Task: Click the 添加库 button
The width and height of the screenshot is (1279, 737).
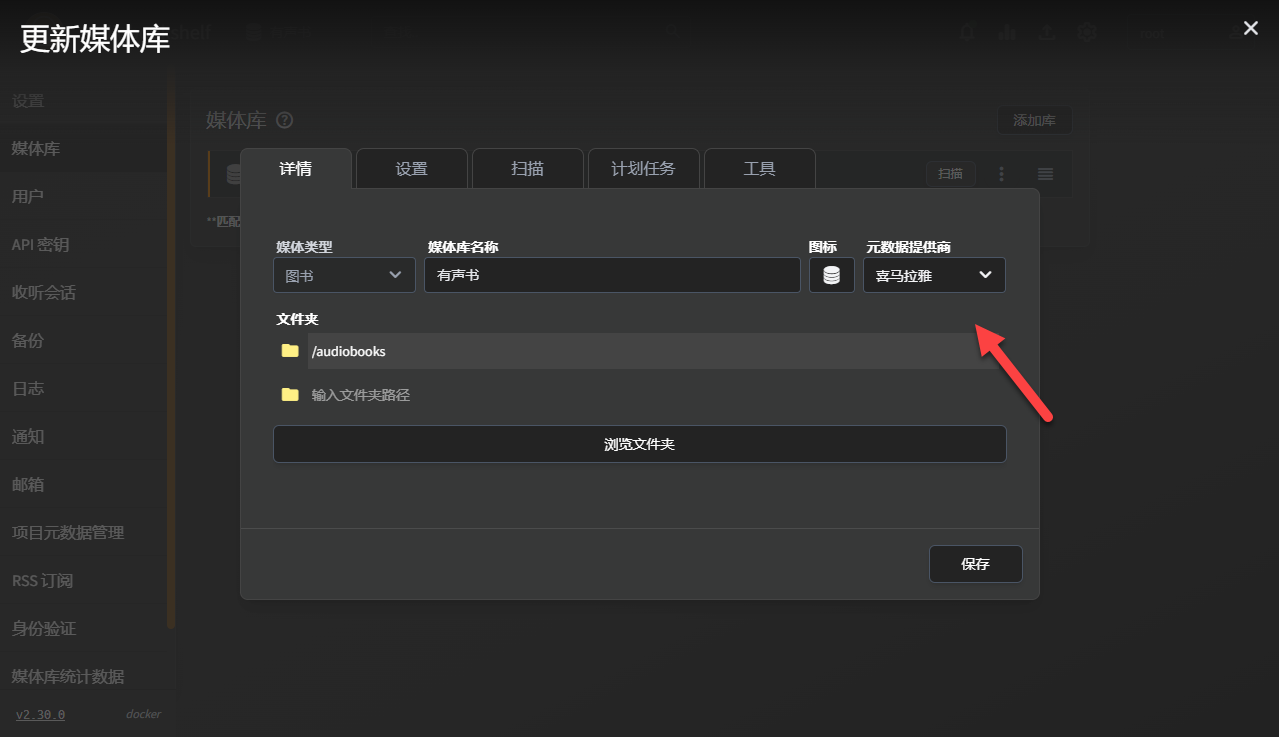Action: point(1035,120)
